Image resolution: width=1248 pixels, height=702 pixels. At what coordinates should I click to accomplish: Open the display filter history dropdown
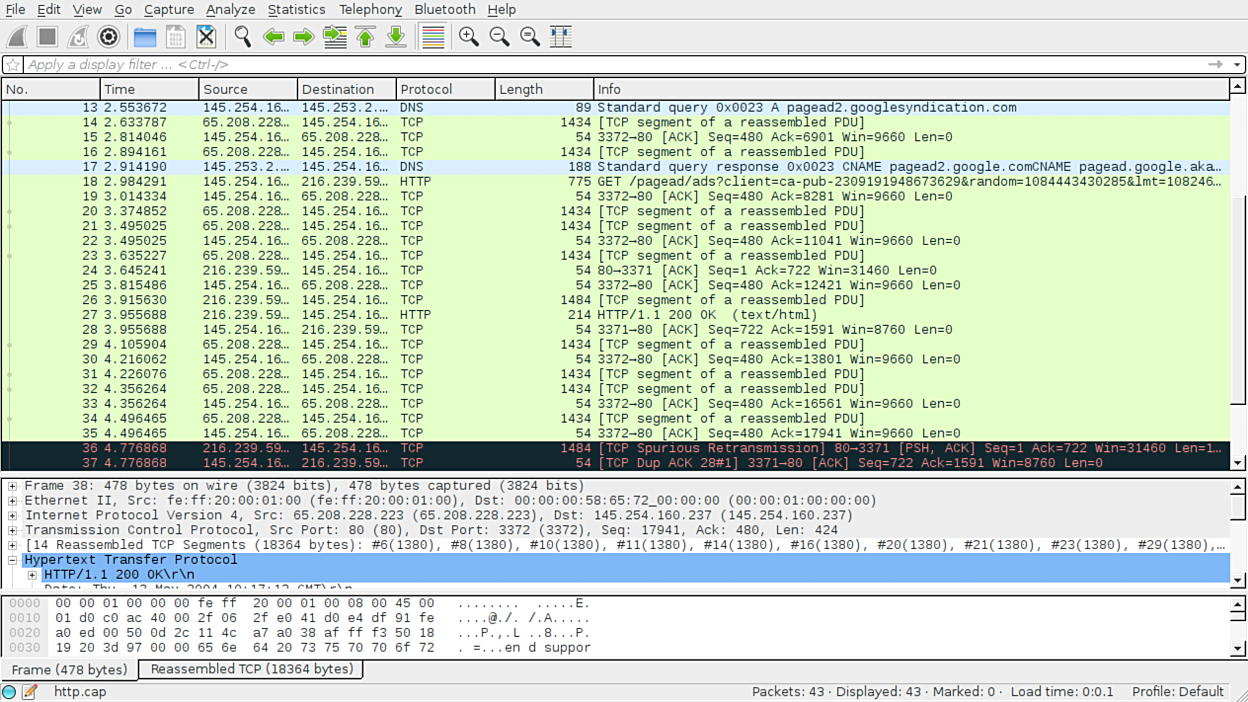click(1237, 64)
